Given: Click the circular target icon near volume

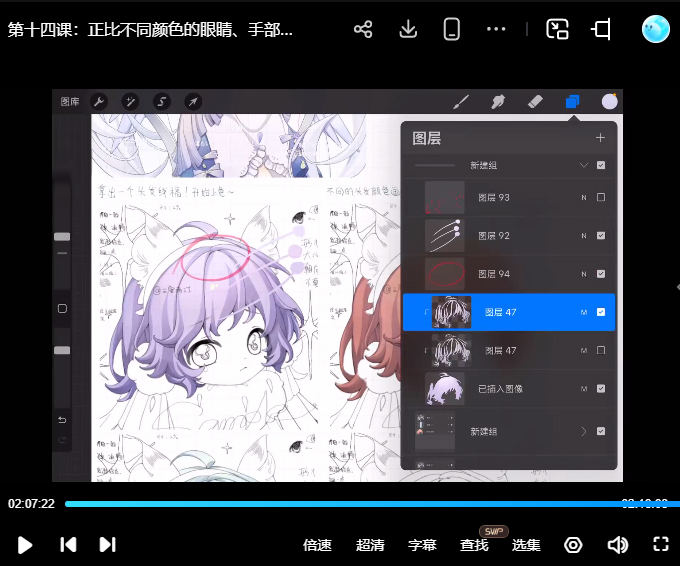Looking at the screenshot, I should coord(573,545).
